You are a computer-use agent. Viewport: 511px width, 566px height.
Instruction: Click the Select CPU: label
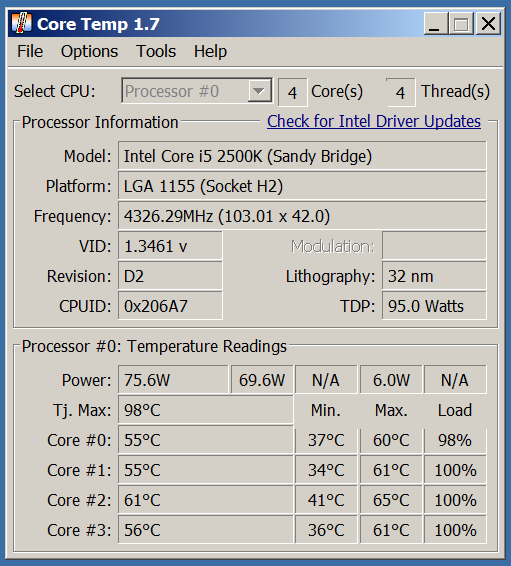point(55,91)
